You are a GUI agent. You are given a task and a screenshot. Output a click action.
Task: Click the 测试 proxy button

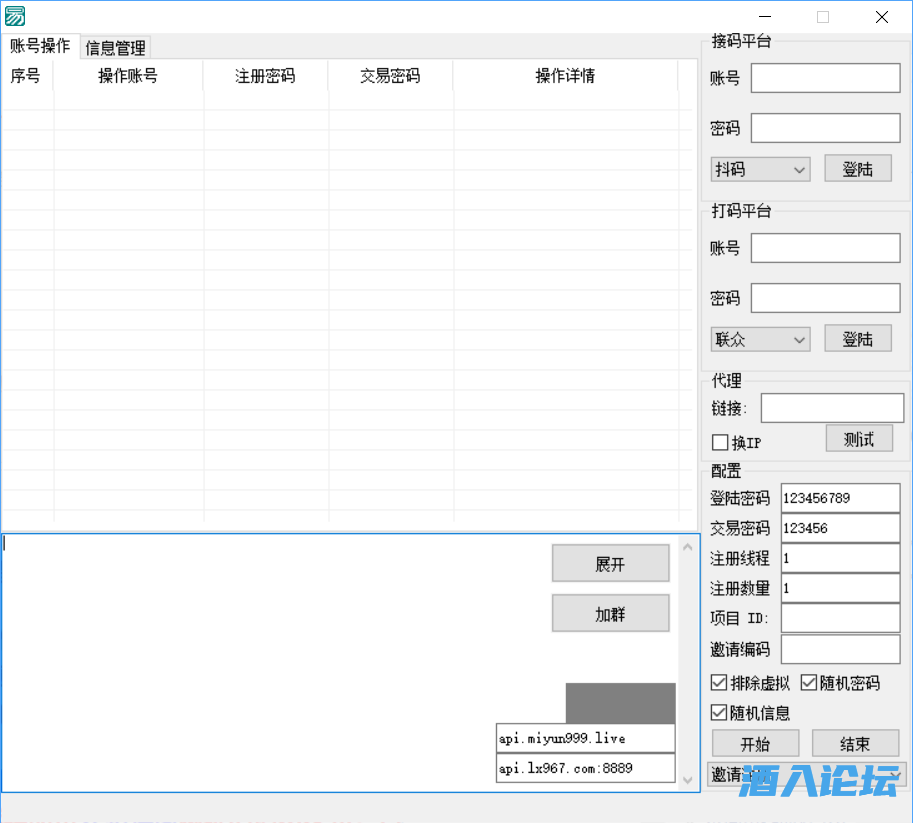pyautogui.click(x=858, y=439)
